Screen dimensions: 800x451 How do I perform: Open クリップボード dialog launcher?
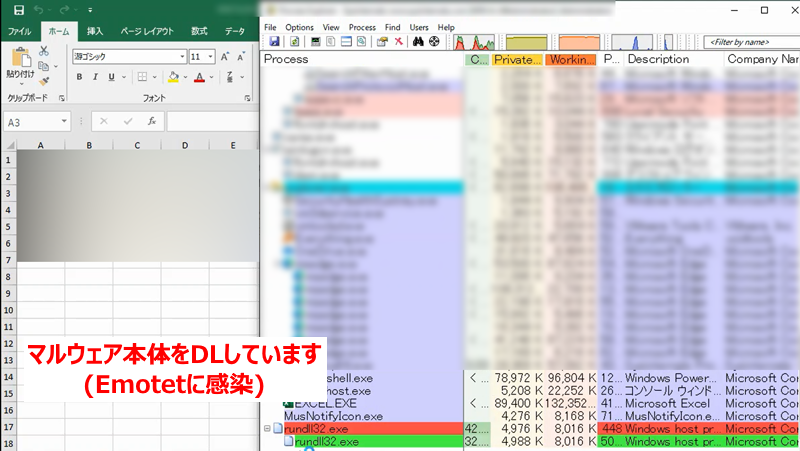[x=62, y=98]
